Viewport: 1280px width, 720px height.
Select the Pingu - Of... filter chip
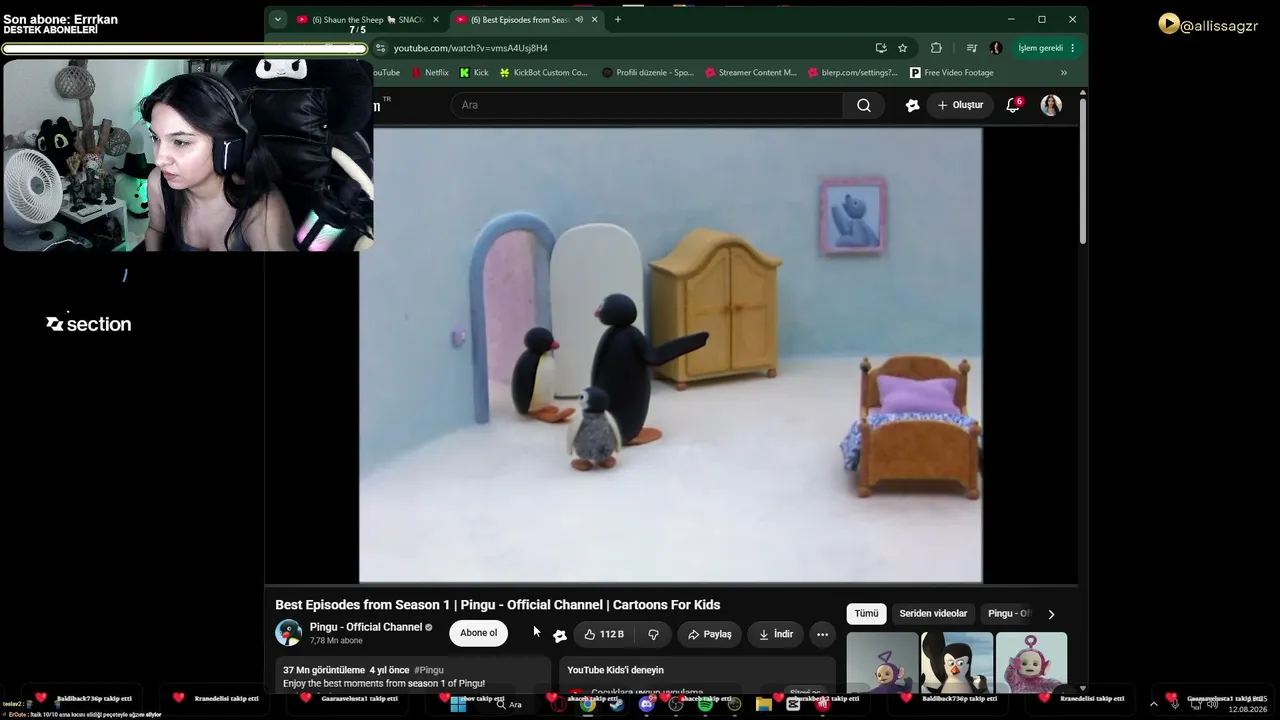(x=1008, y=614)
